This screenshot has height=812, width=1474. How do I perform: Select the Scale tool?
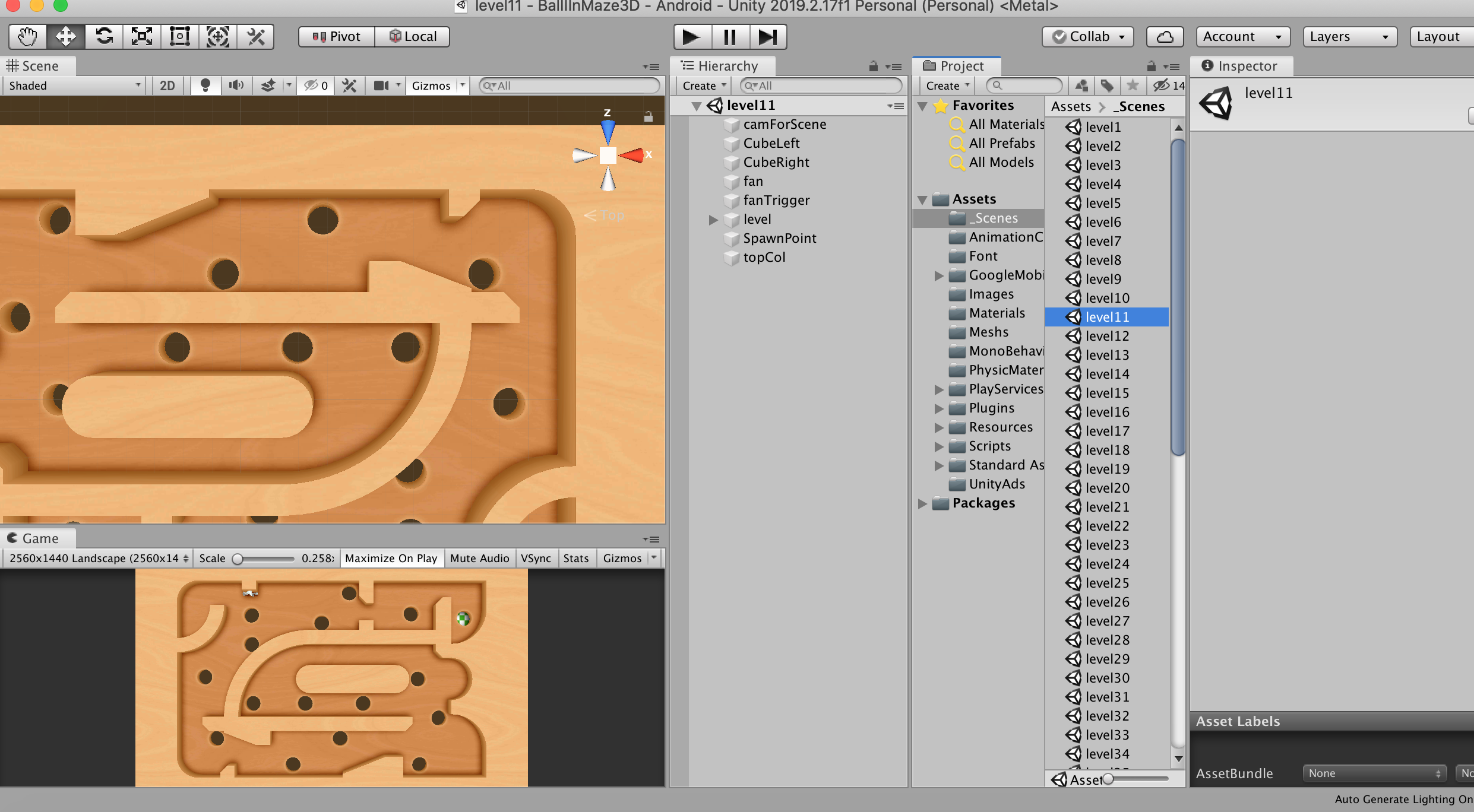point(142,37)
